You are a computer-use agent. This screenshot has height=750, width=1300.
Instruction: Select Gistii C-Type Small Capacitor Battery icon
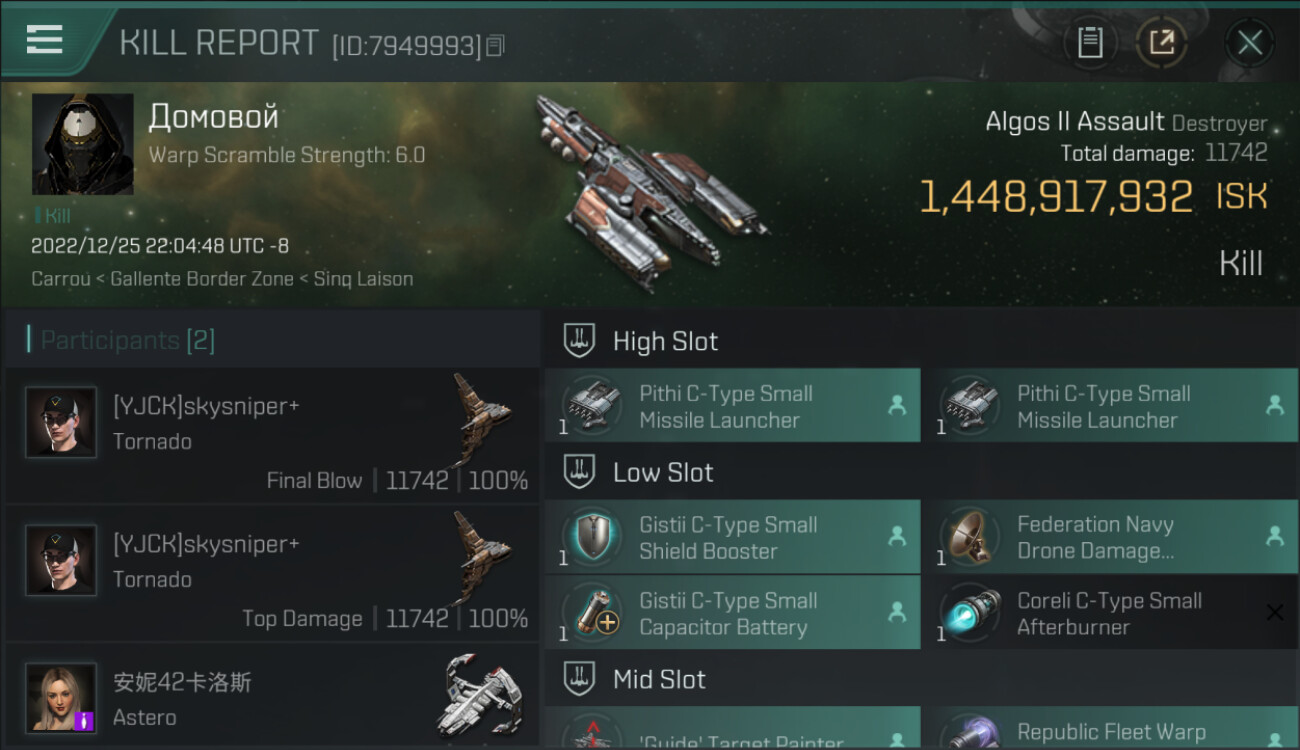coord(592,613)
